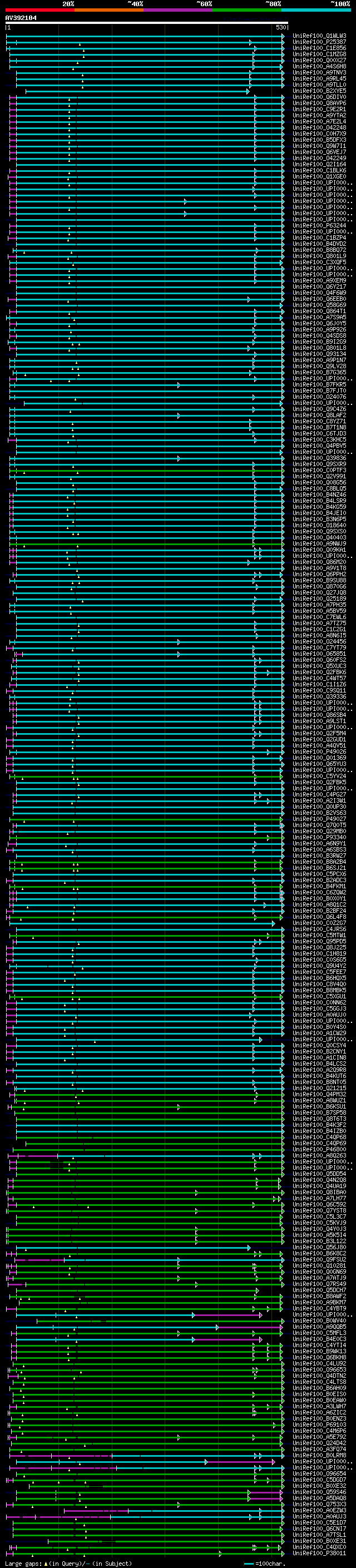Select the UniRef100_C4YBT9 label
The width and height of the screenshot is (356, 1568).
coord(319,1309)
